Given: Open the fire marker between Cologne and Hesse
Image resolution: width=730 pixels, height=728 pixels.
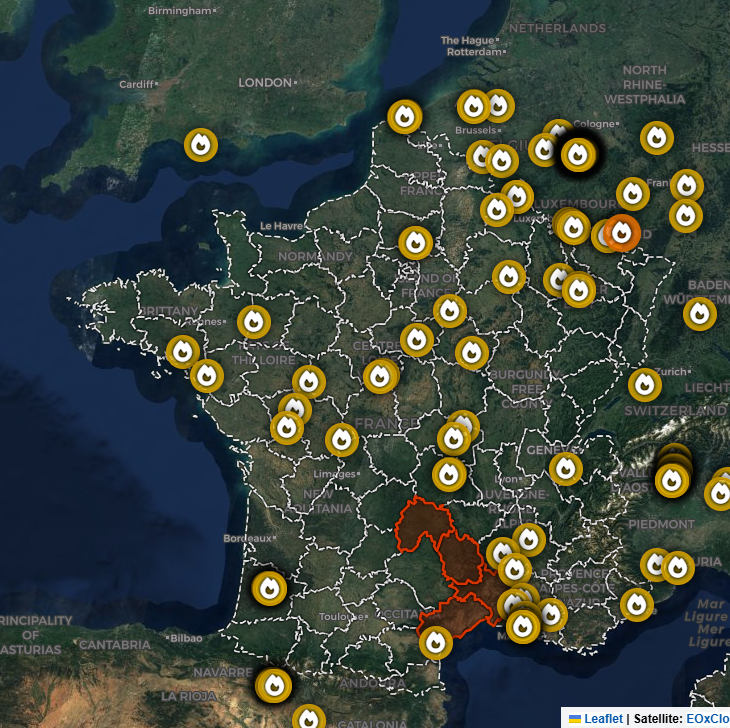Looking at the screenshot, I should click(x=656, y=138).
